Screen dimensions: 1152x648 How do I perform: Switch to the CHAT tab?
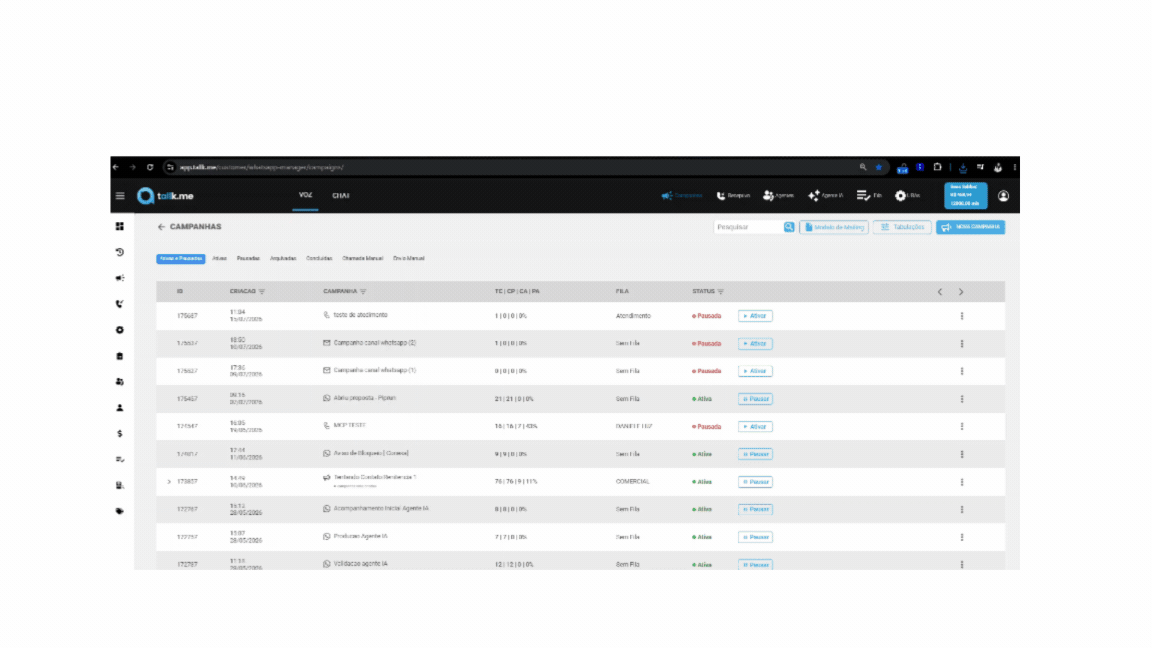pyautogui.click(x=341, y=195)
